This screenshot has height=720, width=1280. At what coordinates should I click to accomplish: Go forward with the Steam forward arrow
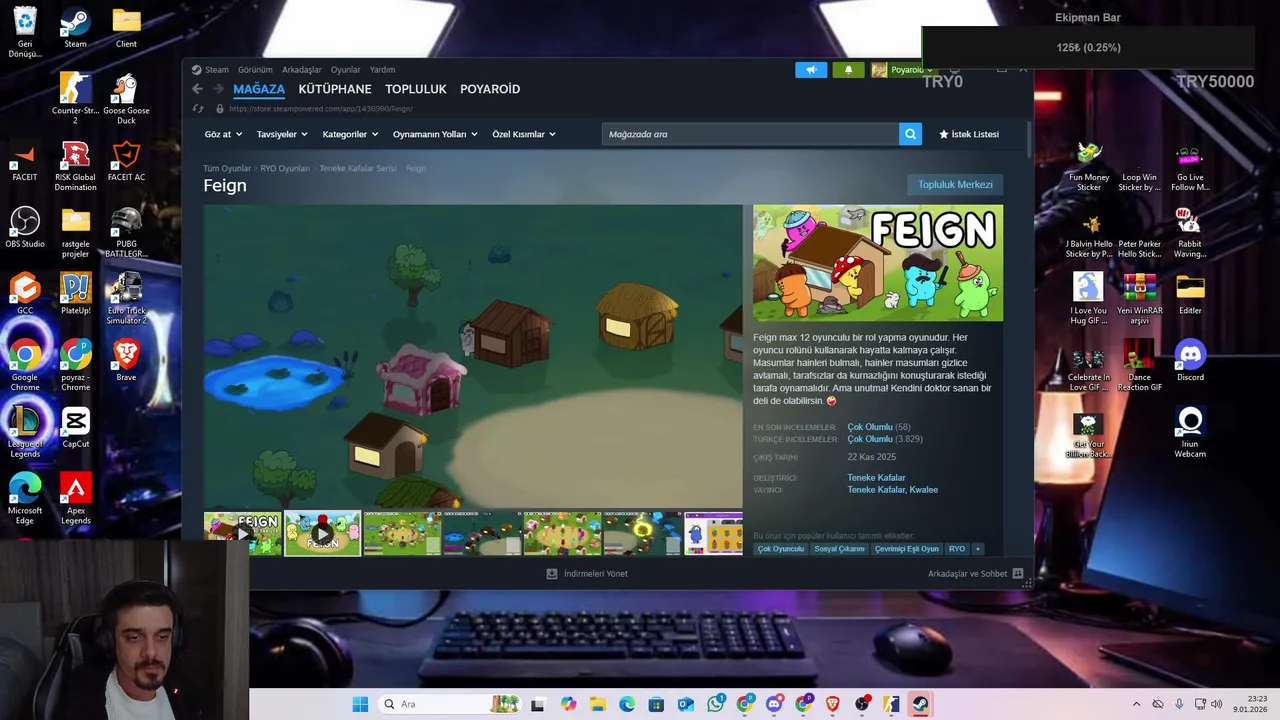pyautogui.click(x=217, y=89)
